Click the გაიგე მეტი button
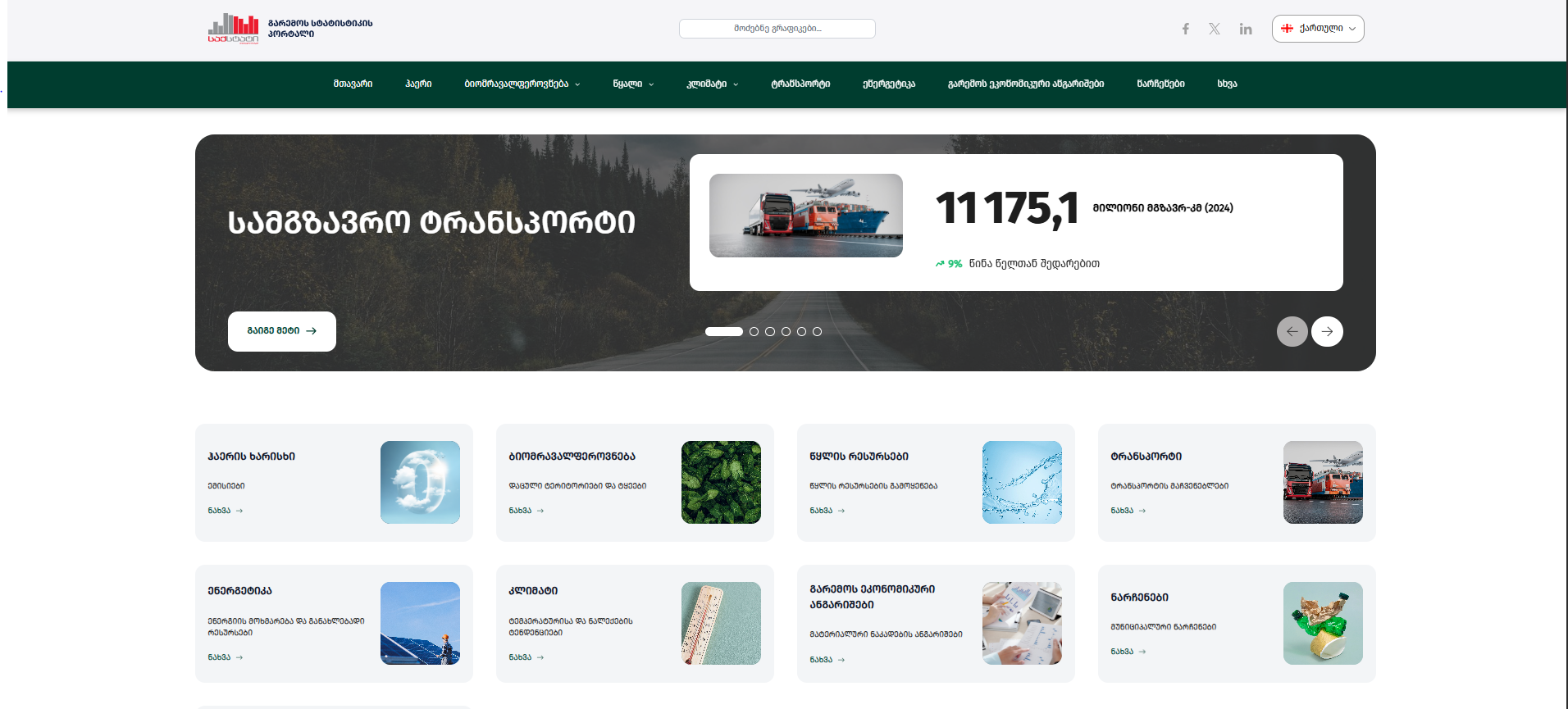This screenshot has height=709, width=1568. (282, 331)
